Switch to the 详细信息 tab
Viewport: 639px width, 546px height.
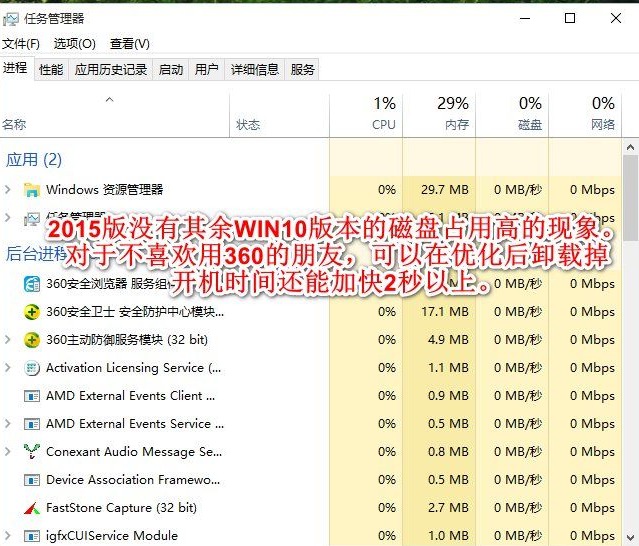[x=254, y=70]
